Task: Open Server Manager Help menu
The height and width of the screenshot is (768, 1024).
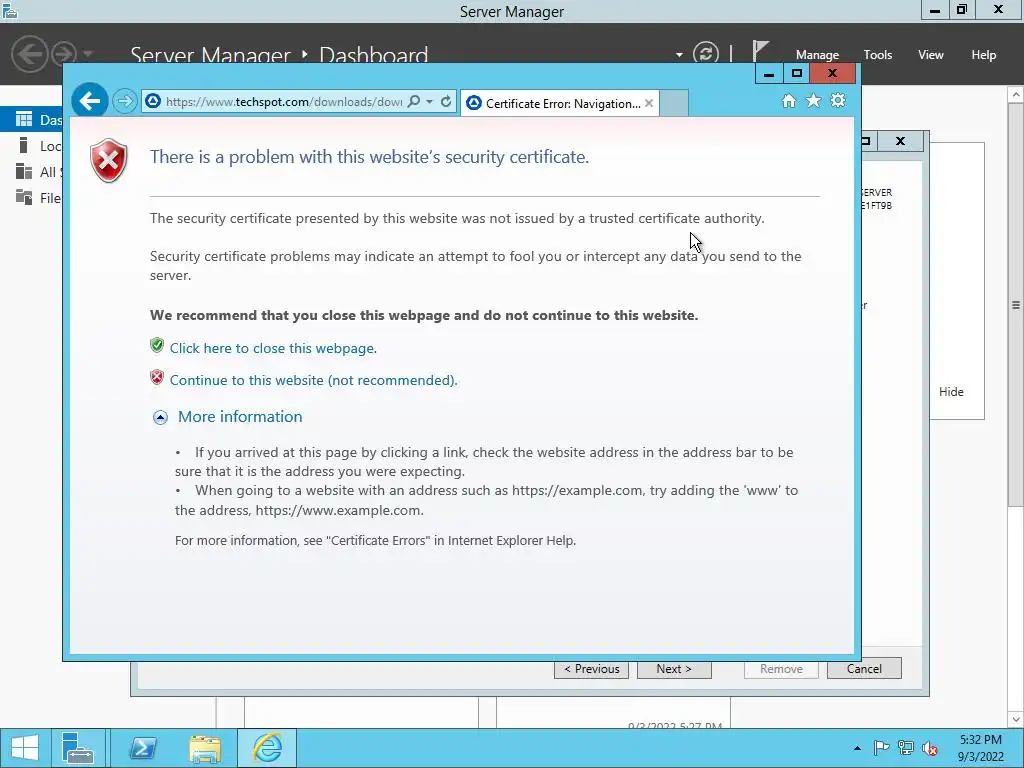Action: 984,55
